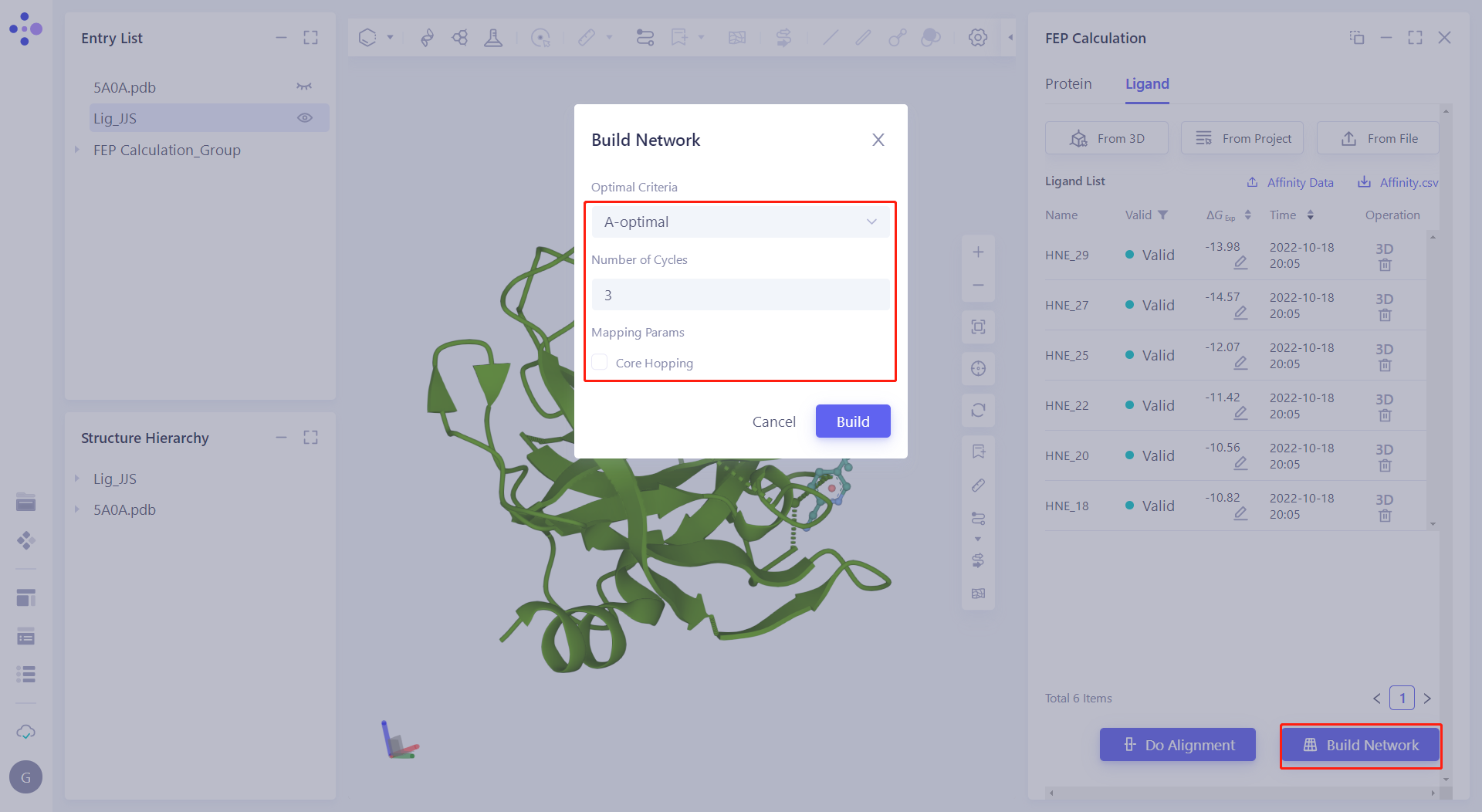The height and width of the screenshot is (812, 1482).
Task: Click the Build button in the dialog
Action: tap(852, 421)
